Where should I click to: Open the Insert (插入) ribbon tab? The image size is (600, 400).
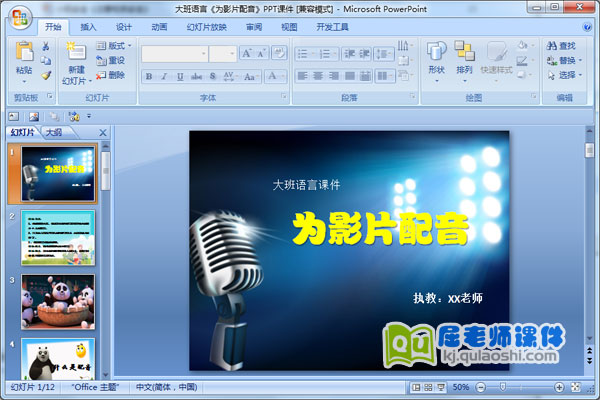click(x=88, y=27)
